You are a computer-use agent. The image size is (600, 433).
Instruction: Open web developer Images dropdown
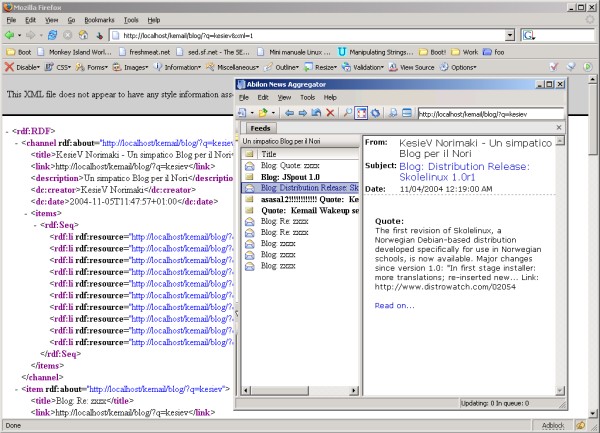tap(130, 67)
